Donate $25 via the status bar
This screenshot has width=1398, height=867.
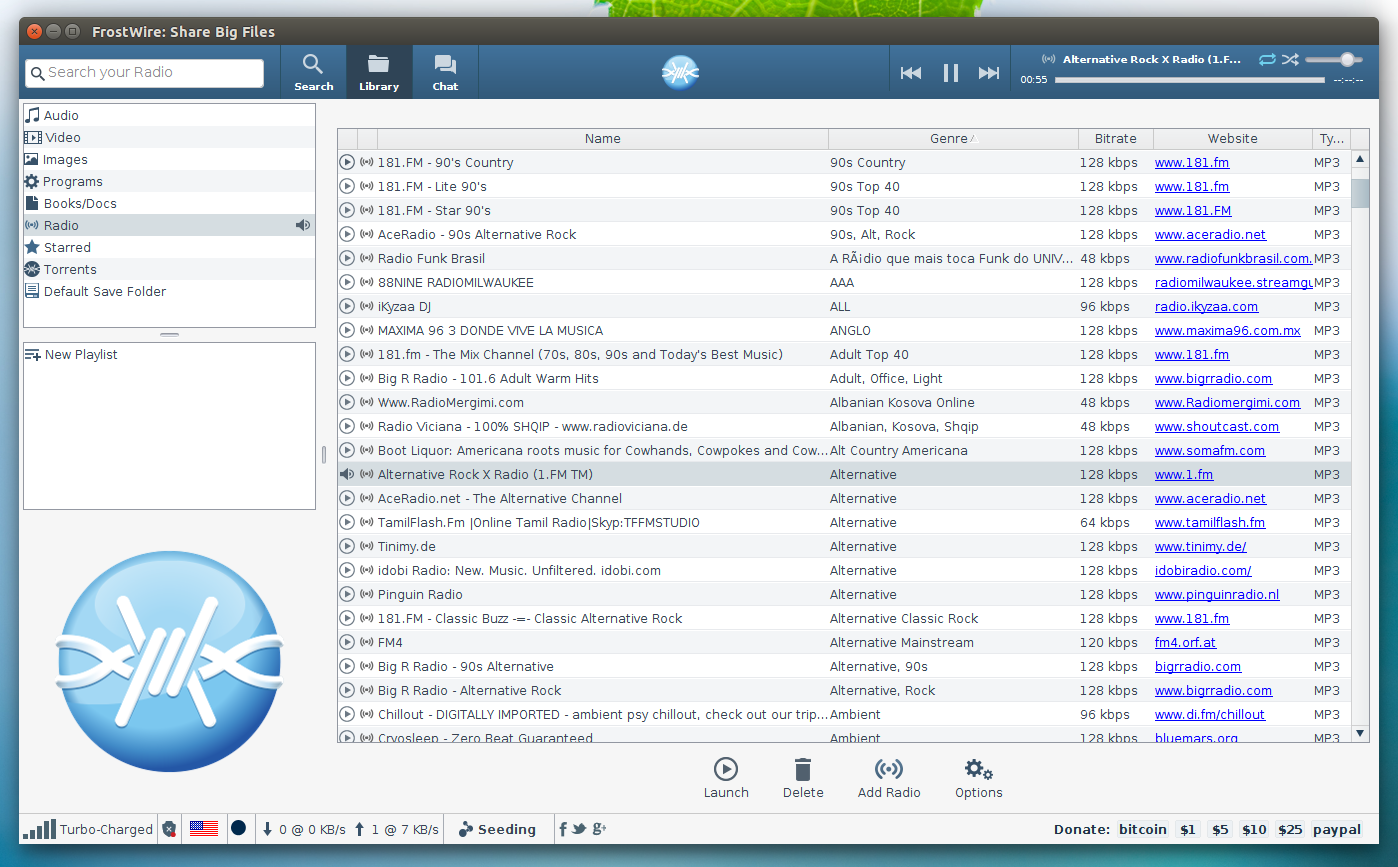tap(1290, 829)
